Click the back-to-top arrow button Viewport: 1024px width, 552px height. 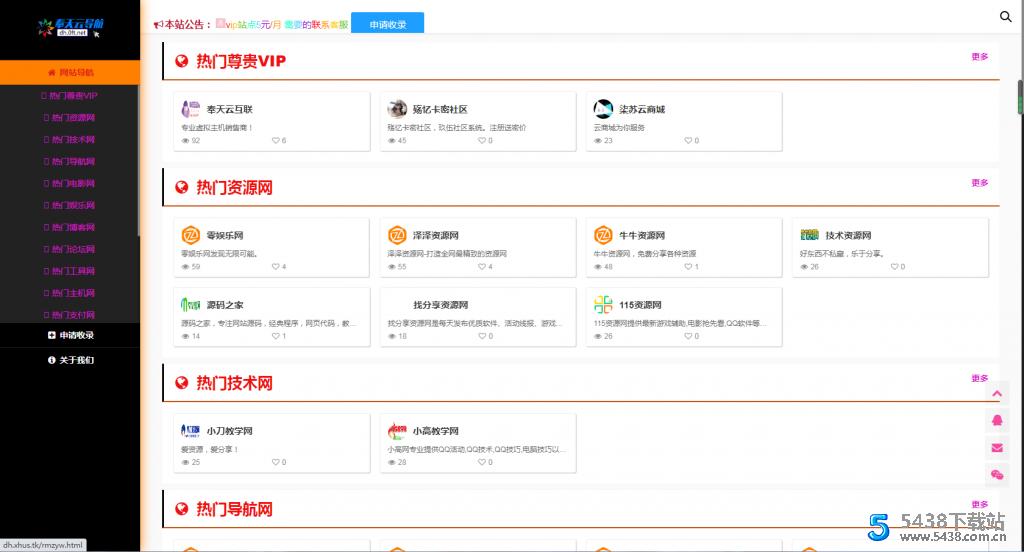[997, 394]
